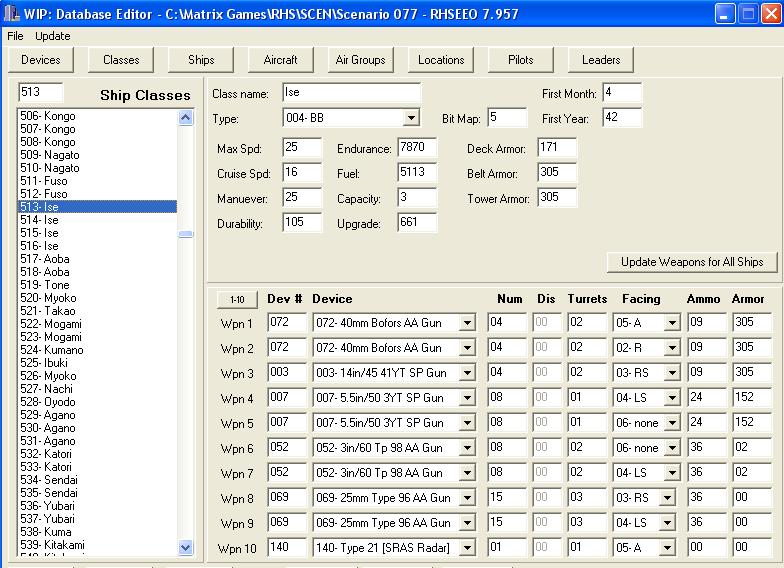
Task: Go to the Leaders section
Action: click(601, 60)
